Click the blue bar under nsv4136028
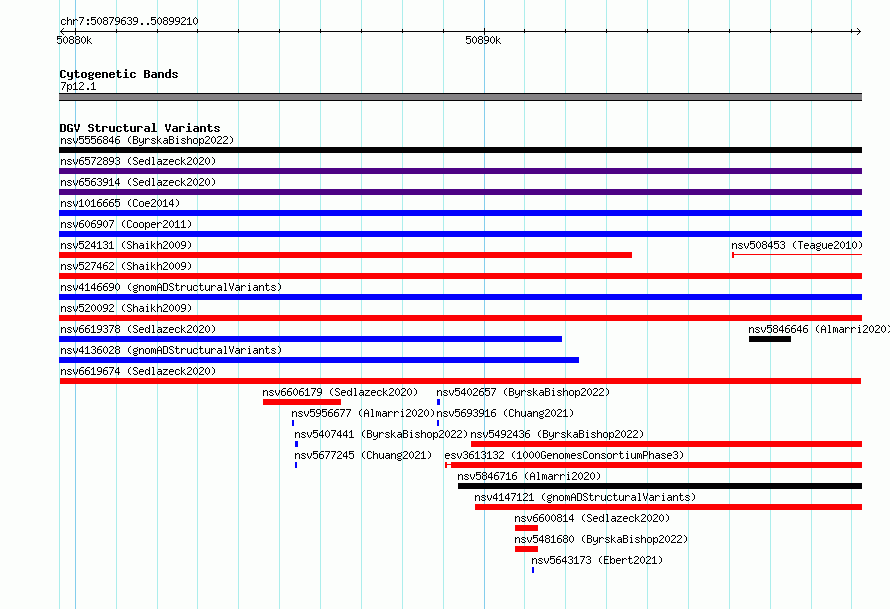 pyautogui.click(x=319, y=360)
